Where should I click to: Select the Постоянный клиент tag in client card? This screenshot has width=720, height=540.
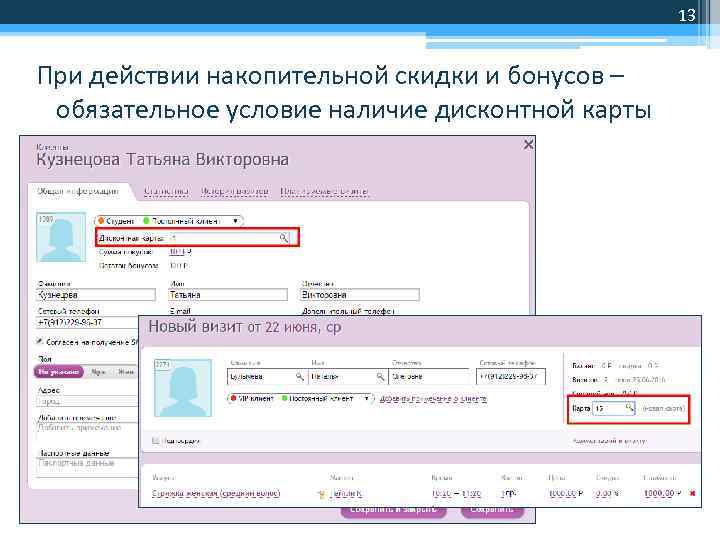pyautogui.click(x=182, y=221)
